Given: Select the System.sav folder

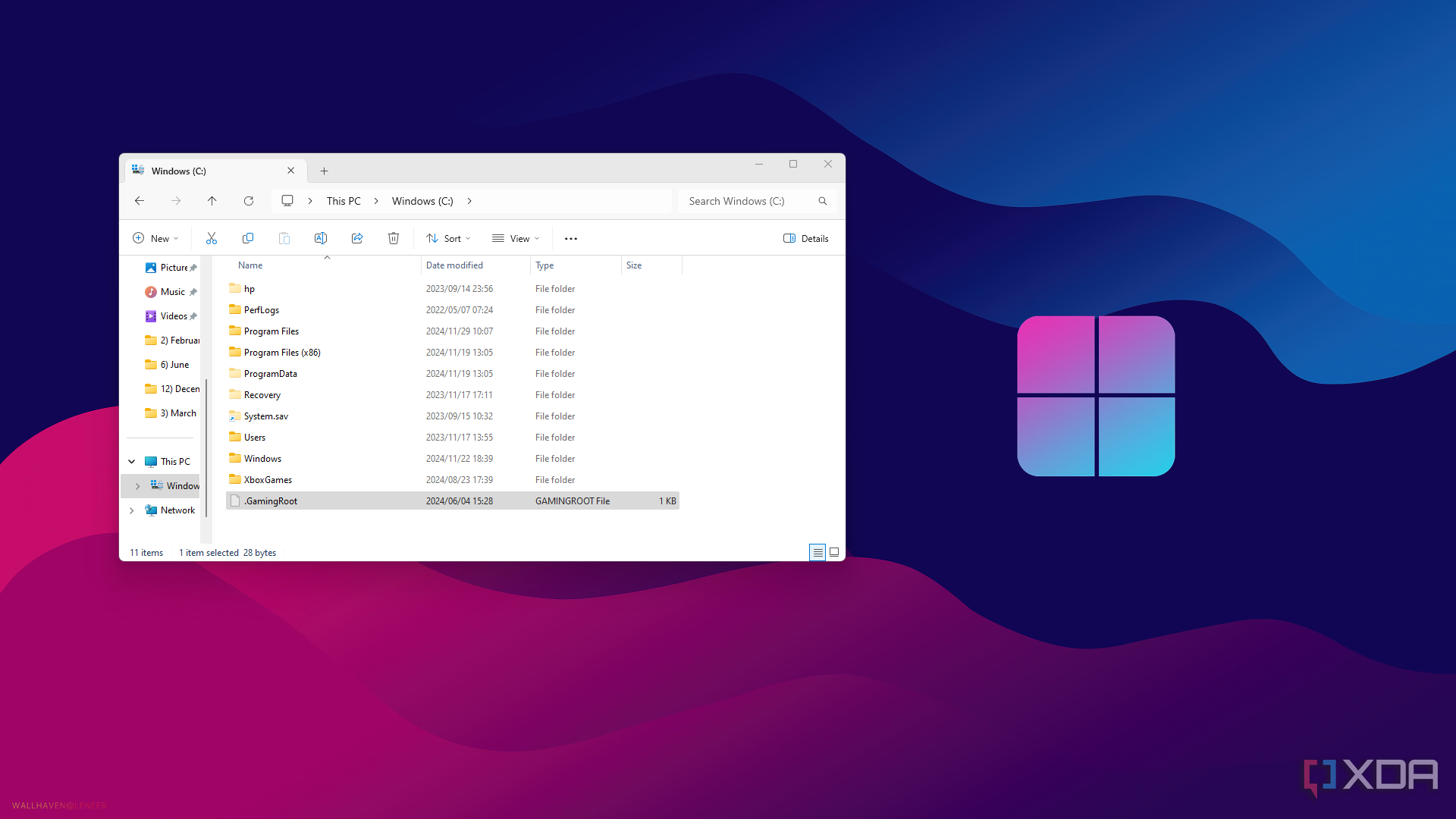Looking at the screenshot, I should tap(453, 416).
